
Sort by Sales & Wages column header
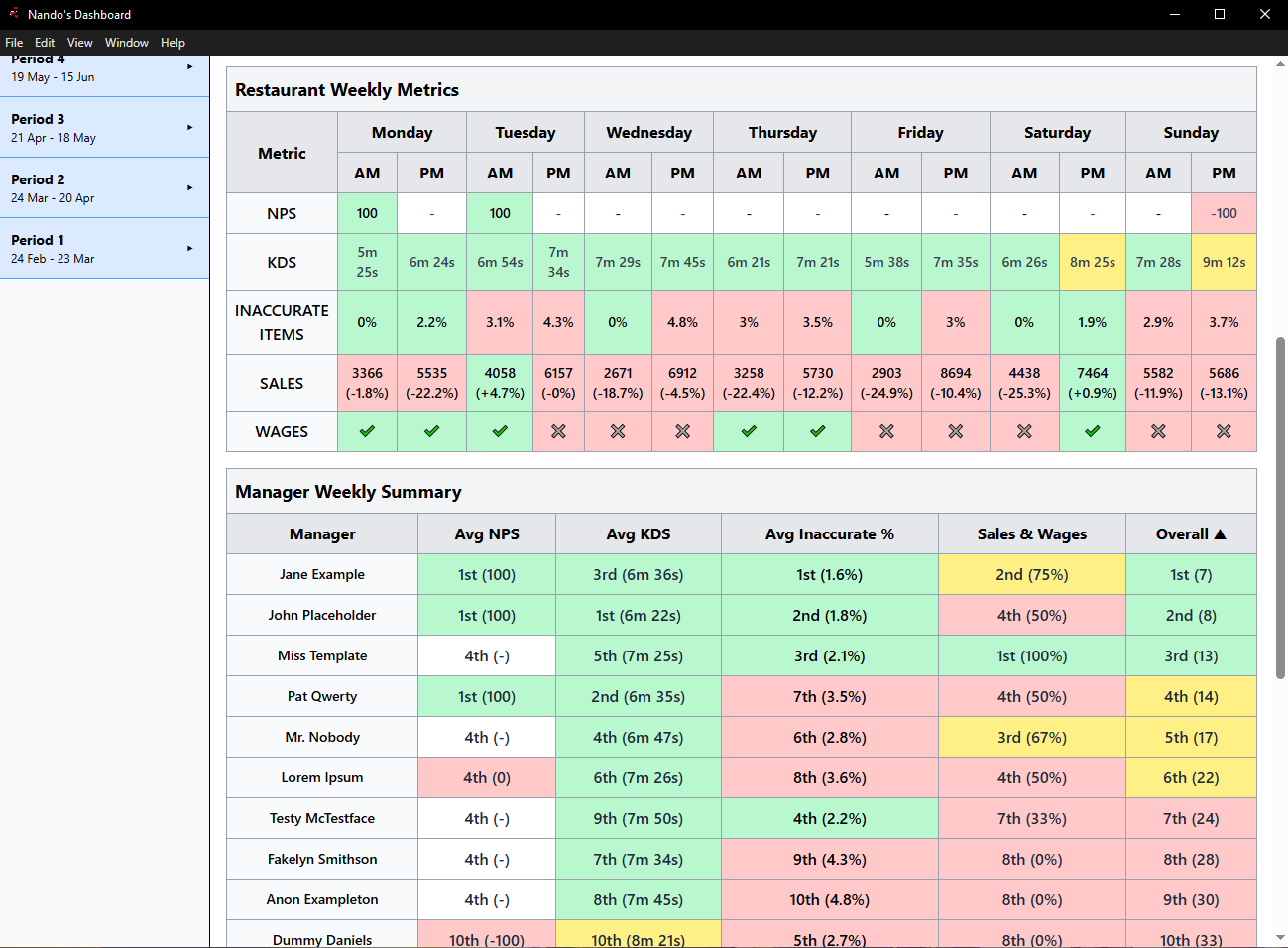1031,534
